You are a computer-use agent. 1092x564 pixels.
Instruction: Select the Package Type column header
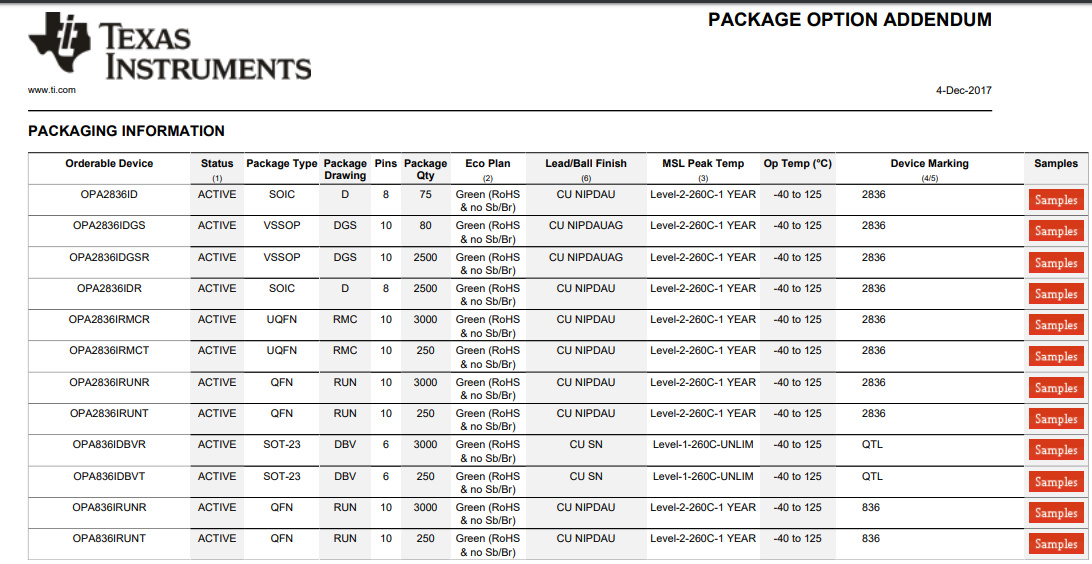(281, 164)
